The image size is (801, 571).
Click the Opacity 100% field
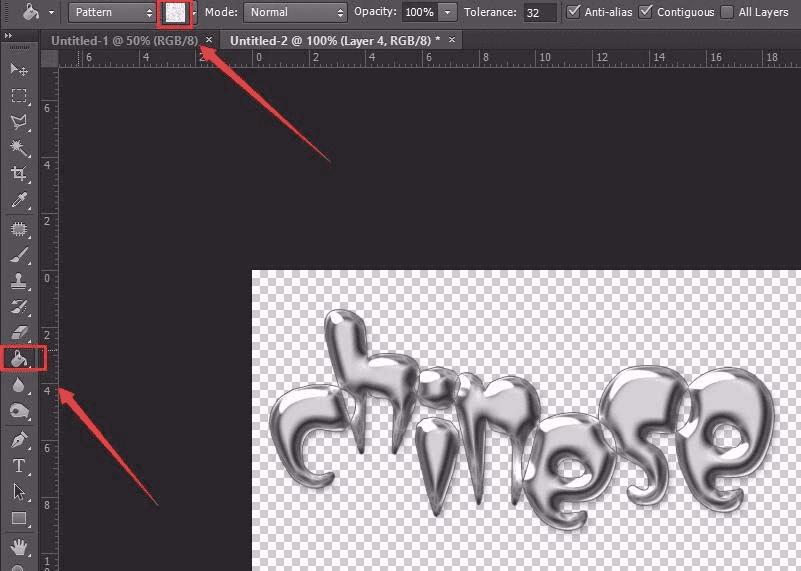coord(420,12)
